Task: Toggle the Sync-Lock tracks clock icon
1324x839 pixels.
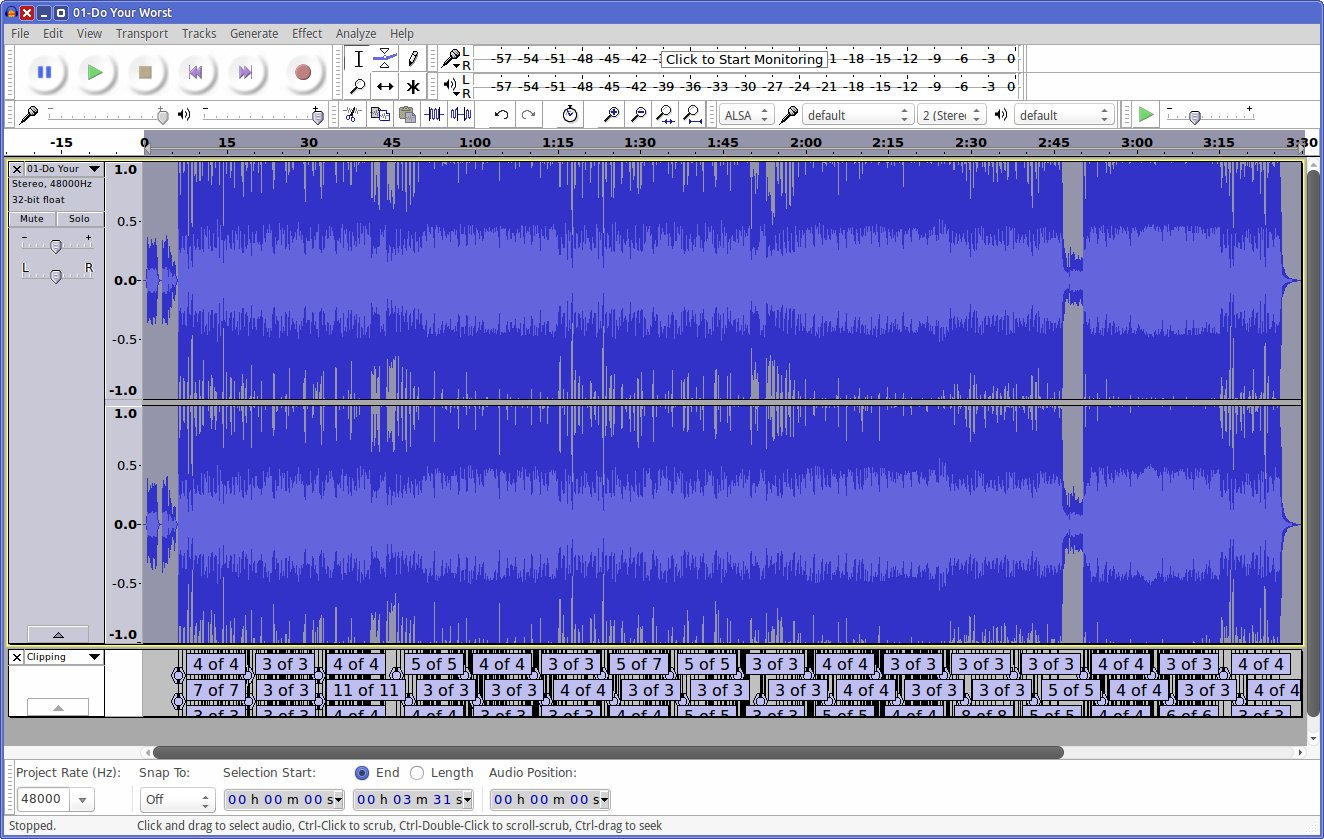Action: 570,115
